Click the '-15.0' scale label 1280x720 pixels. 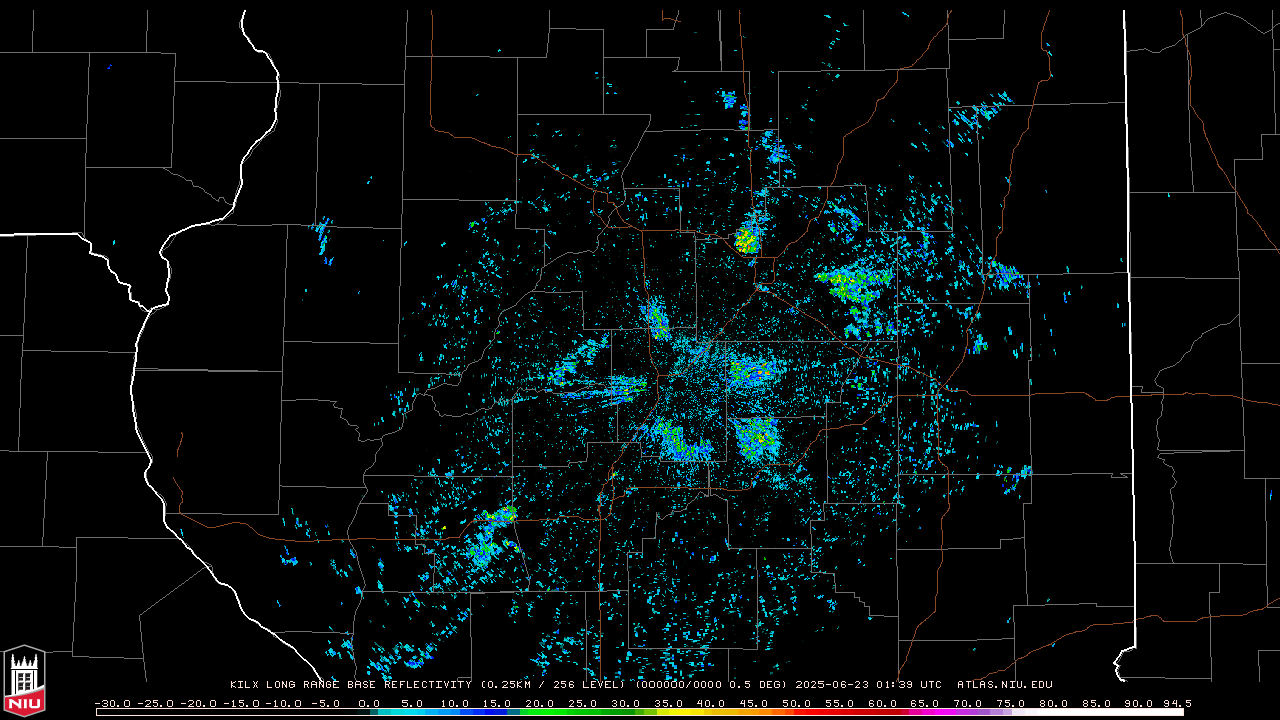point(241,704)
